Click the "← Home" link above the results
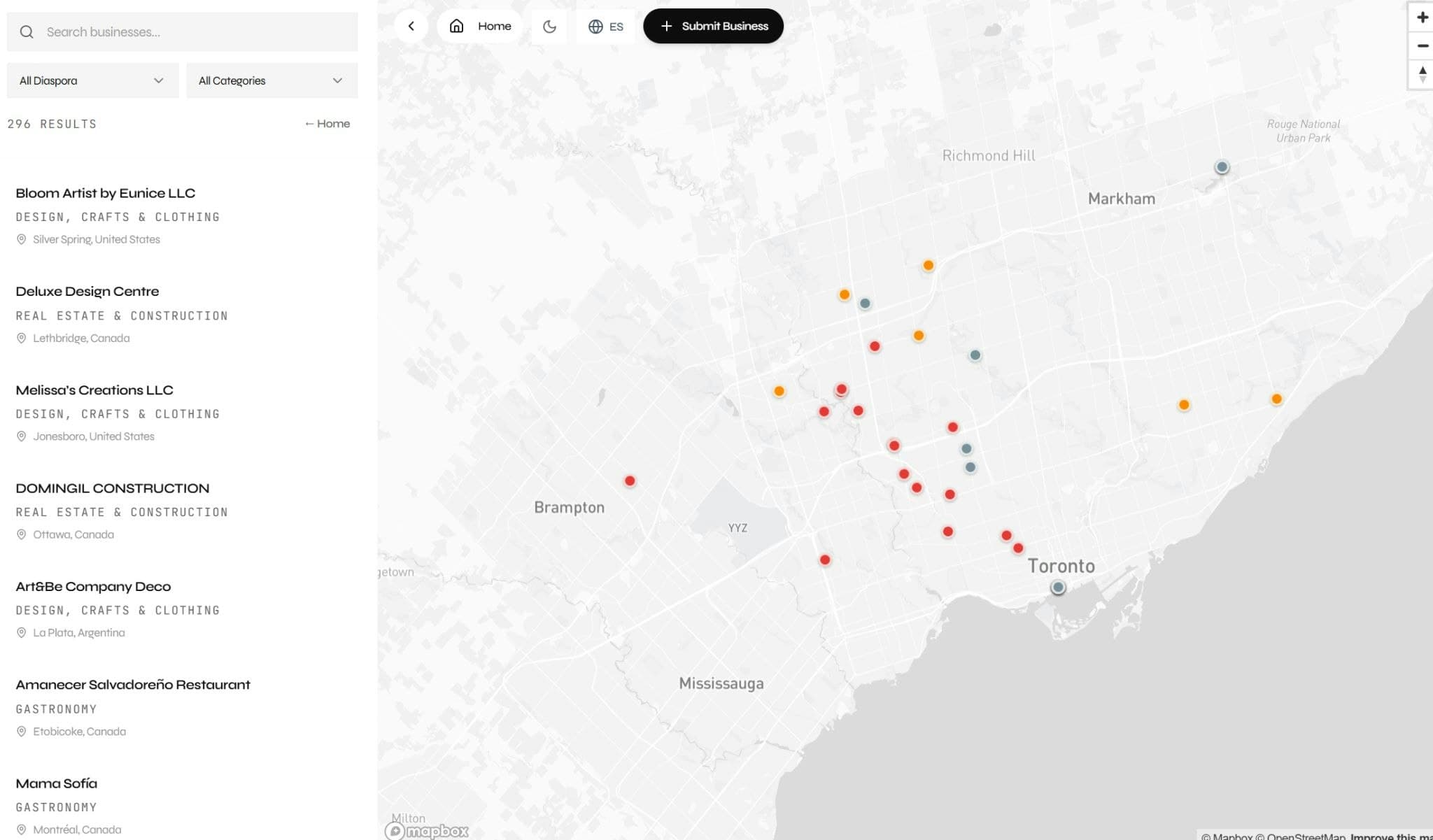The width and height of the screenshot is (1433, 840). pyautogui.click(x=327, y=123)
